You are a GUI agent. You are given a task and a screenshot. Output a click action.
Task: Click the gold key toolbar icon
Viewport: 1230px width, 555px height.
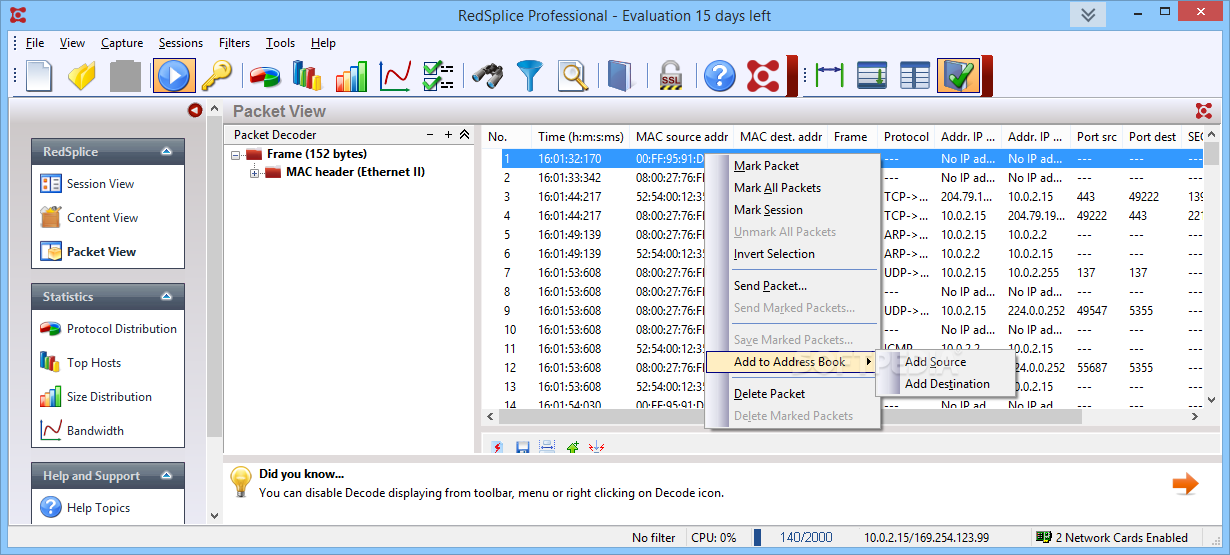(x=217, y=76)
